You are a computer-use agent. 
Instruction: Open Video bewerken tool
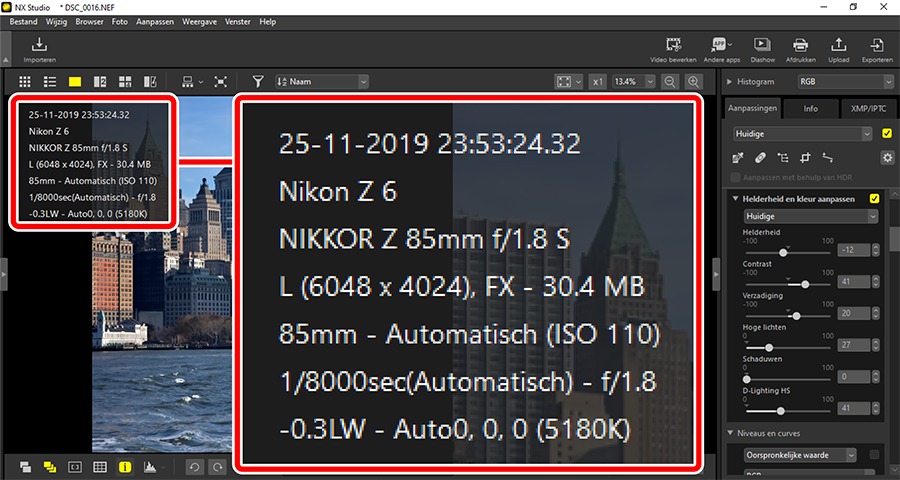click(x=673, y=45)
